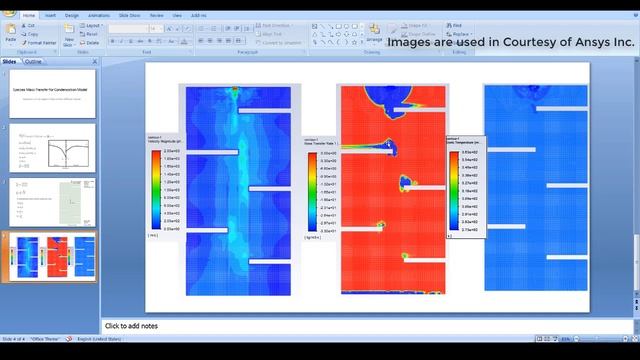This screenshot has height=360, width=640.
Task: Click the Cut button
Action: (28, 26)
